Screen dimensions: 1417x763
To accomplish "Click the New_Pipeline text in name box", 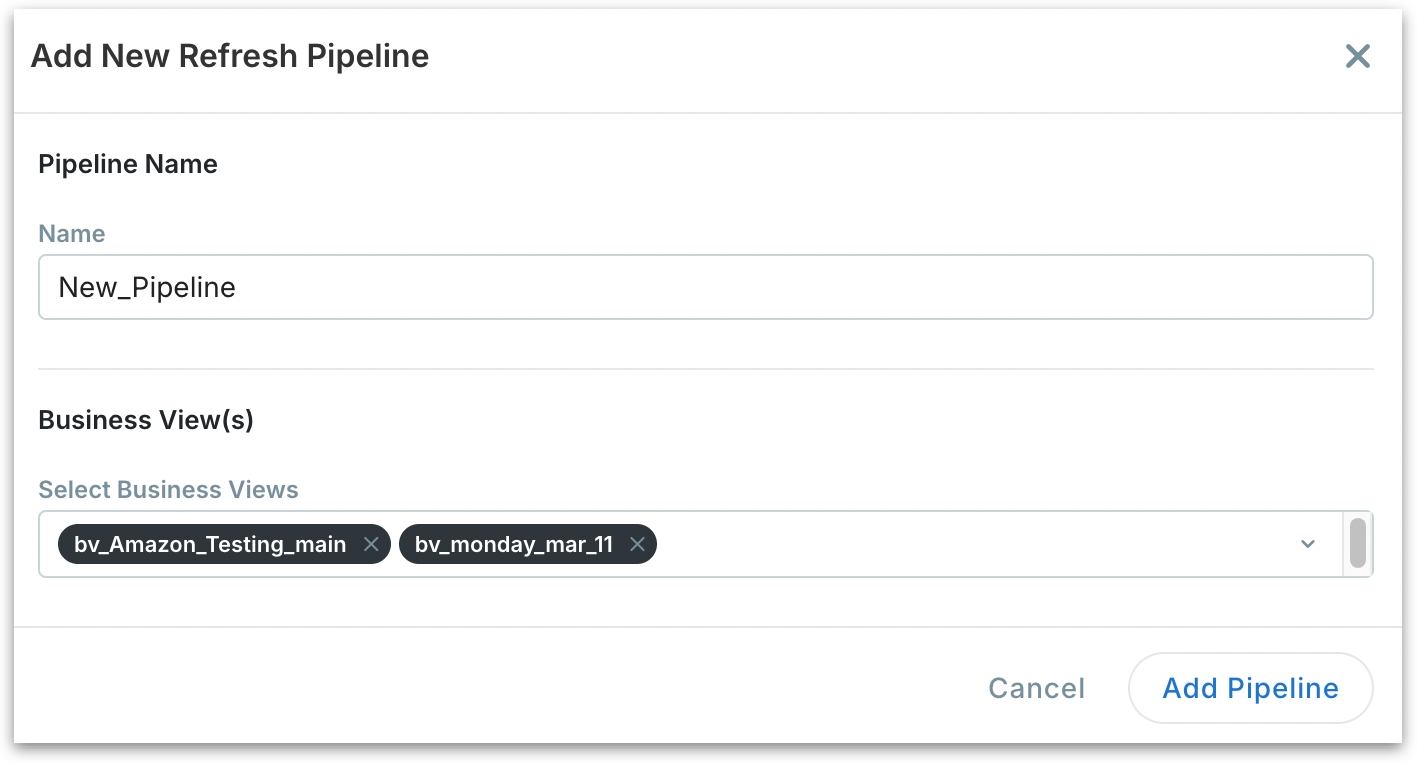I will click(x=147, y=288).
